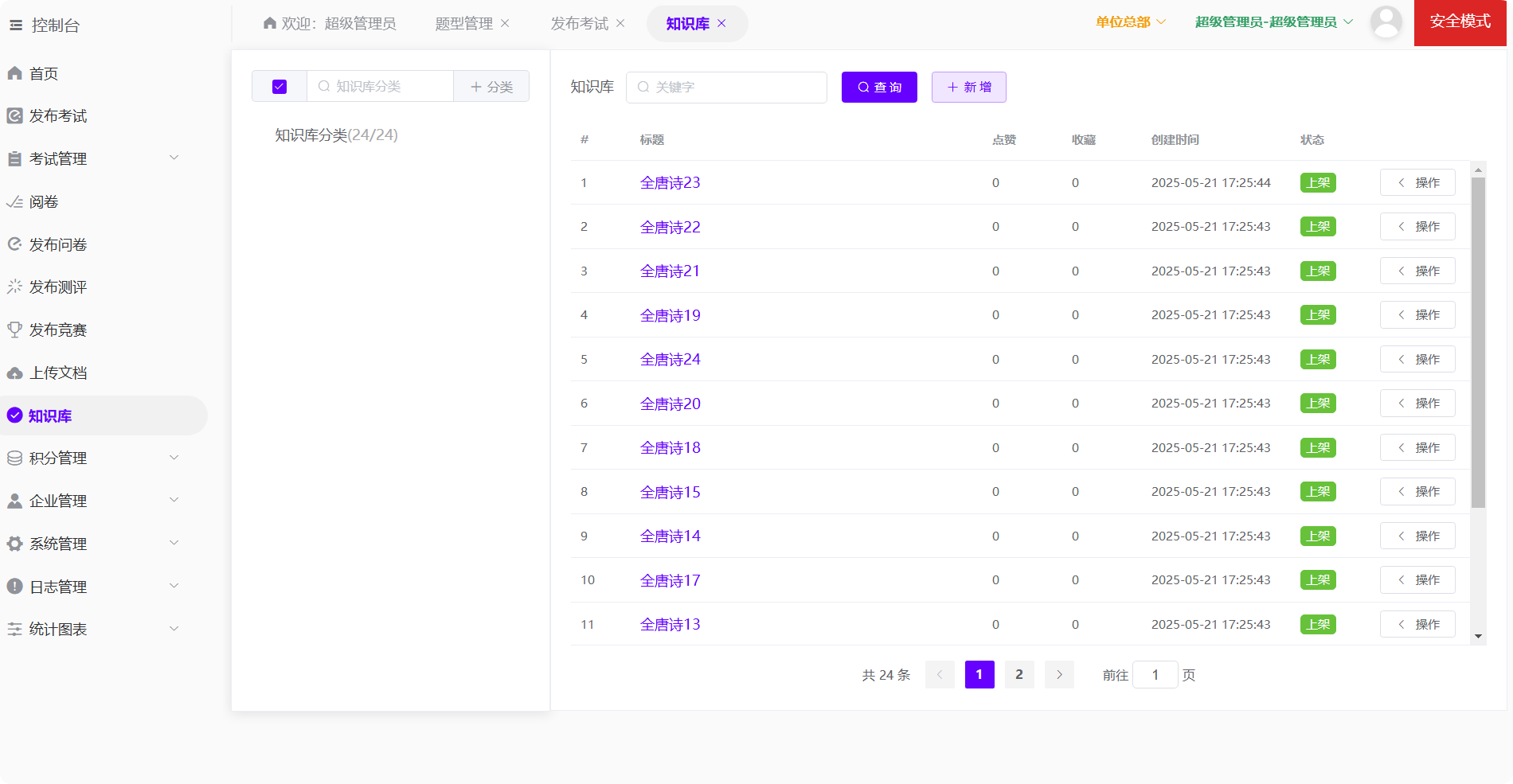Expand the 考试管理 sidebar menu
The width and height of the screenshot is (1513, 784).
(x=174, y=158)
